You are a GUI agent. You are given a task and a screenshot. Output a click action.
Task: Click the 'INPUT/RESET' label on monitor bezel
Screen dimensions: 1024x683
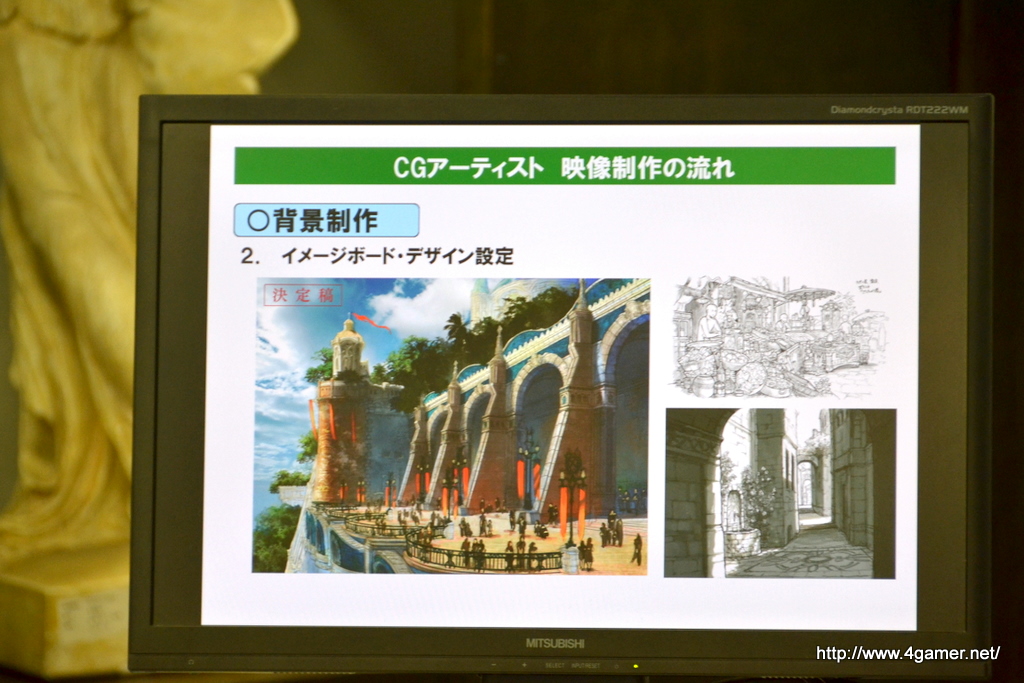(586, 665)
